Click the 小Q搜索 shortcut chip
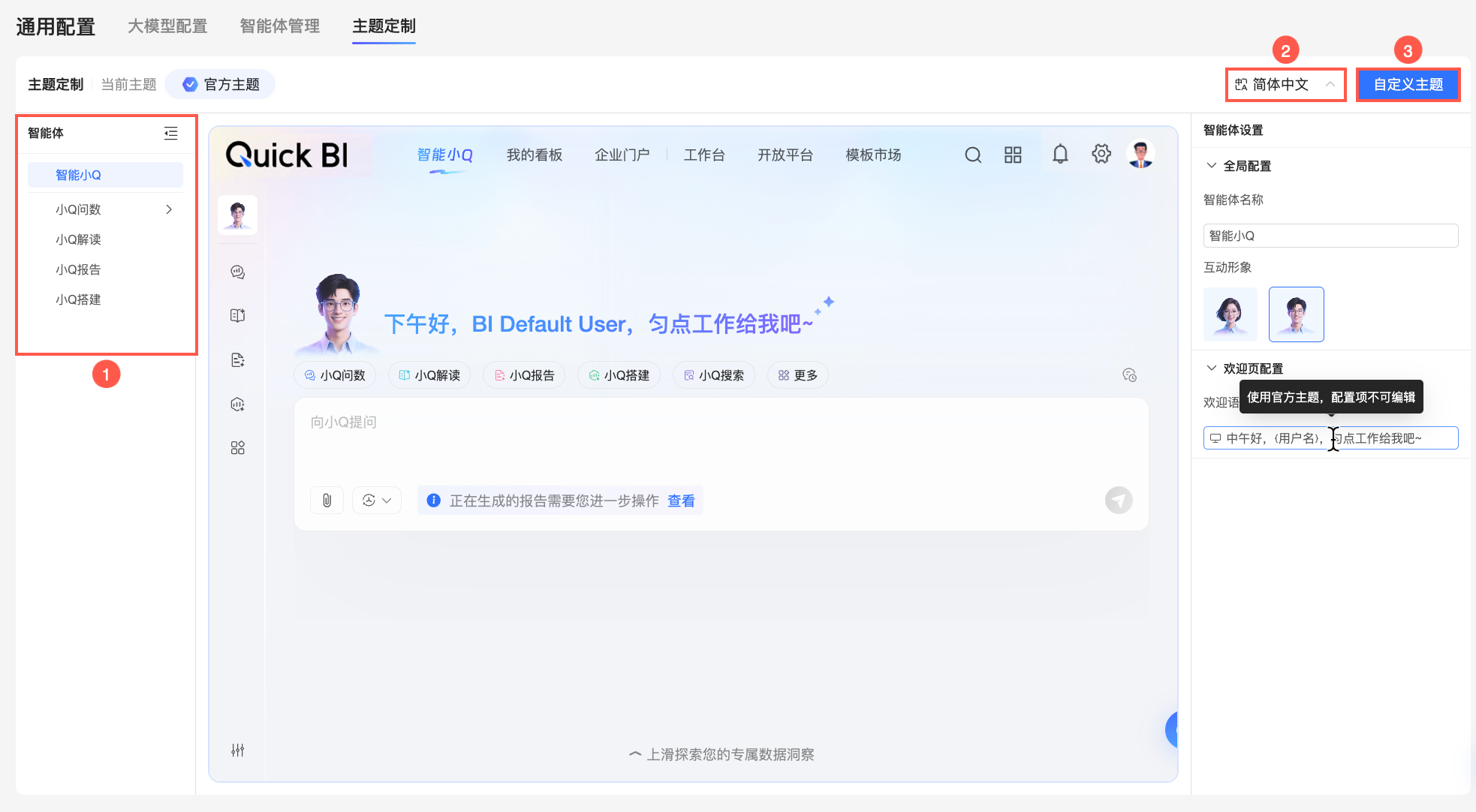 coord(713,375)
